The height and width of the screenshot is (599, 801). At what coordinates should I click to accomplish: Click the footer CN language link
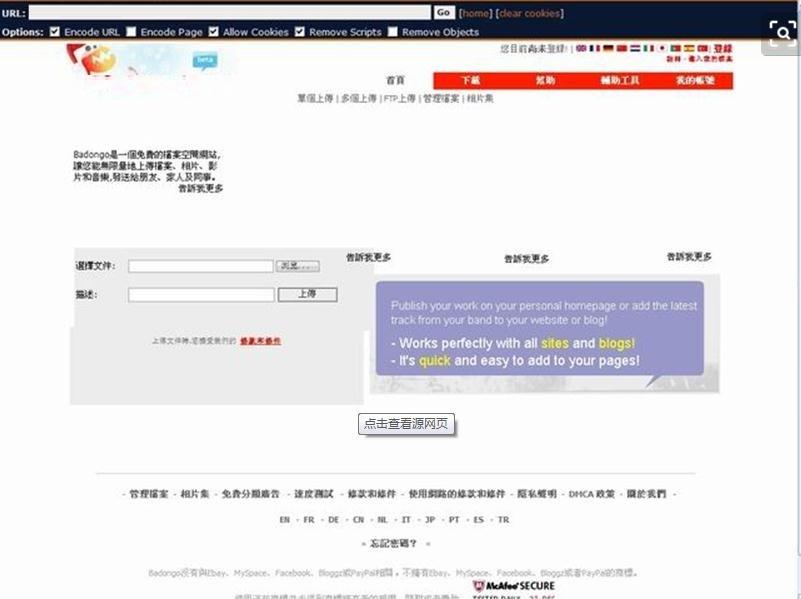(x=358, y=519)
